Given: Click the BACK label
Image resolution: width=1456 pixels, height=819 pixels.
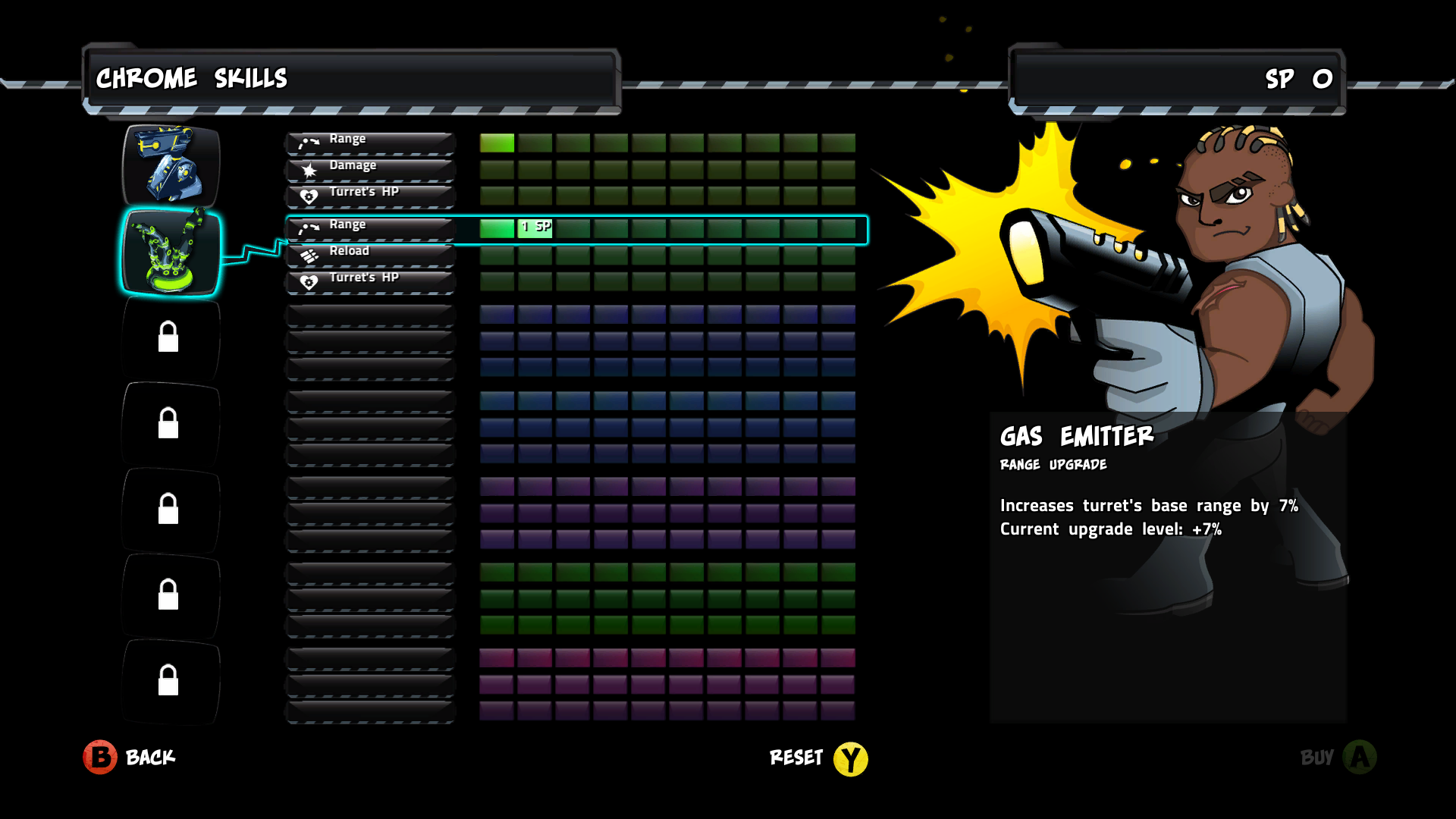Looking at the screenshot, I should point(150,758).
